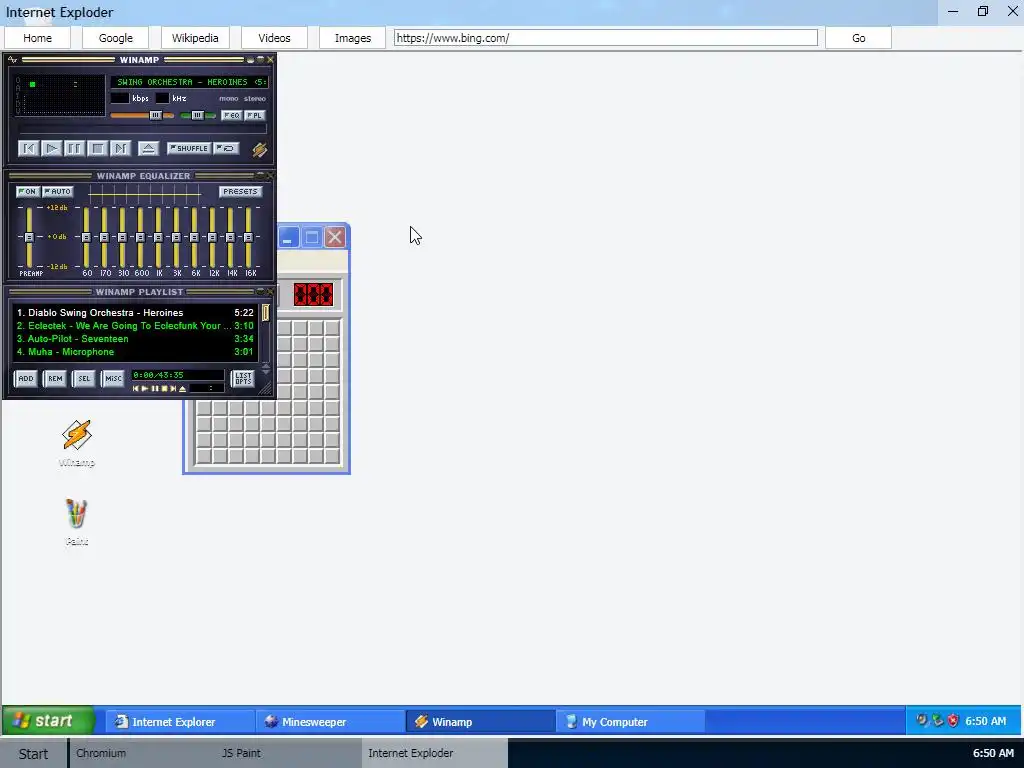Click the 12K equalizer band slider

point(212,237)
